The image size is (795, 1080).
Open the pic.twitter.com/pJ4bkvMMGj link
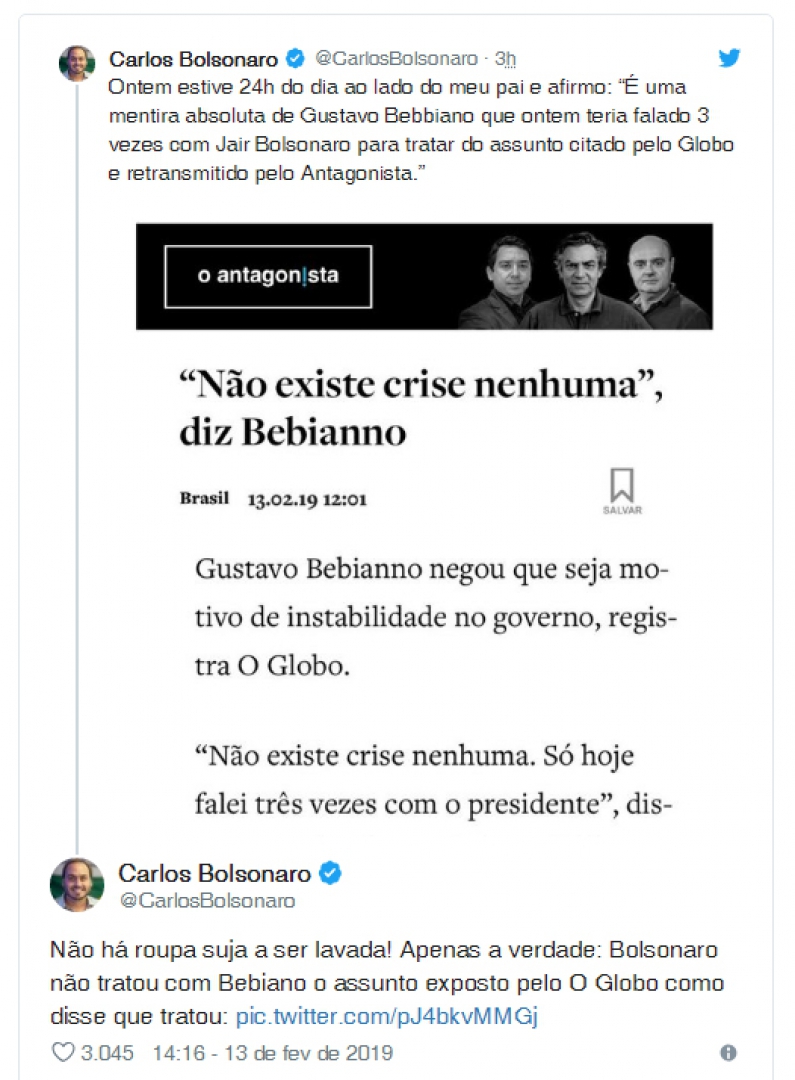click(x=387, y=1017)
